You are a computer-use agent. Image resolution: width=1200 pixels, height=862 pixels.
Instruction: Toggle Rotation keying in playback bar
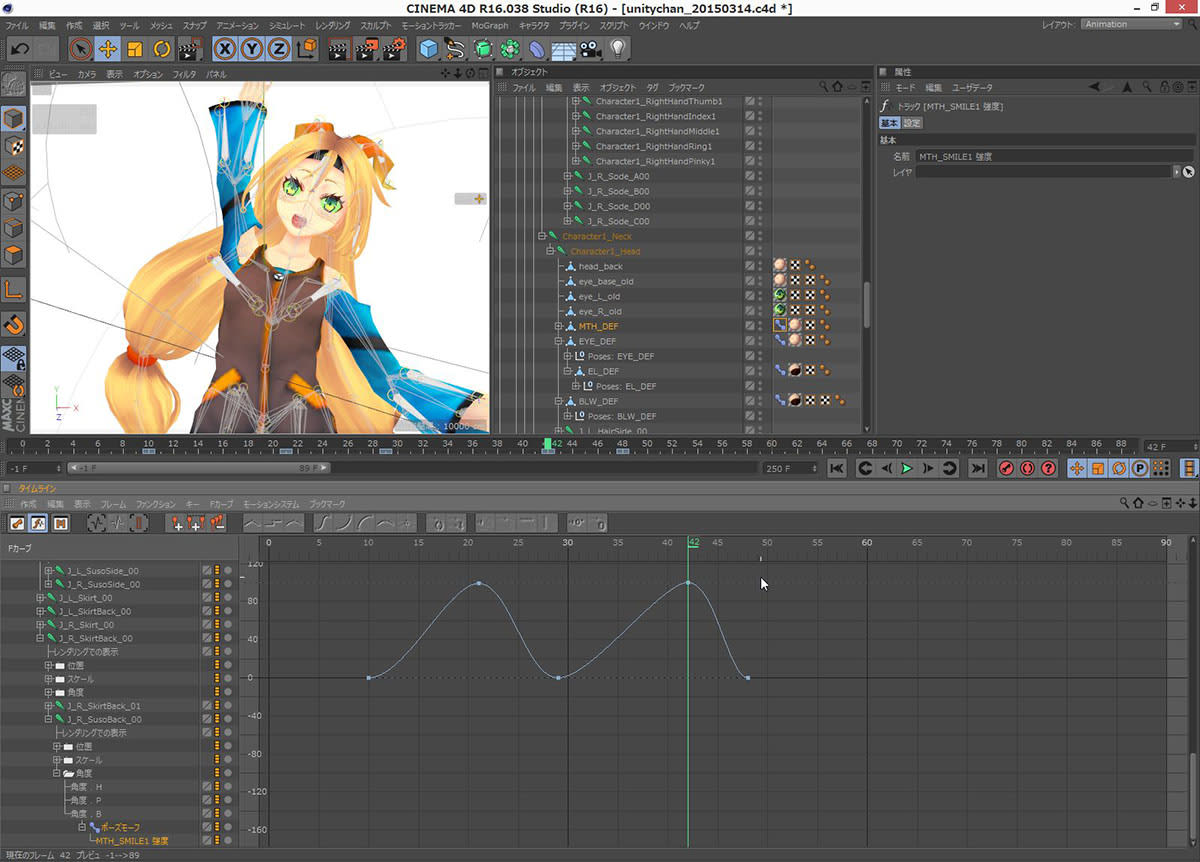coord(1119,468)
